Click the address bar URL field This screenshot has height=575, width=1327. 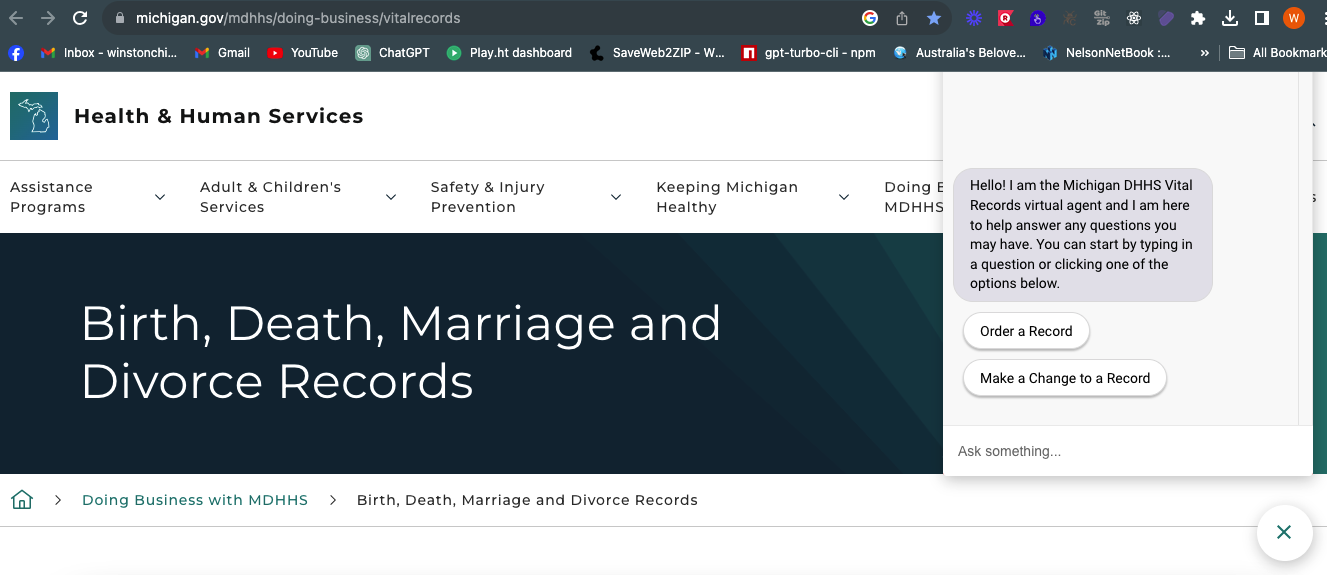(480, 18)
